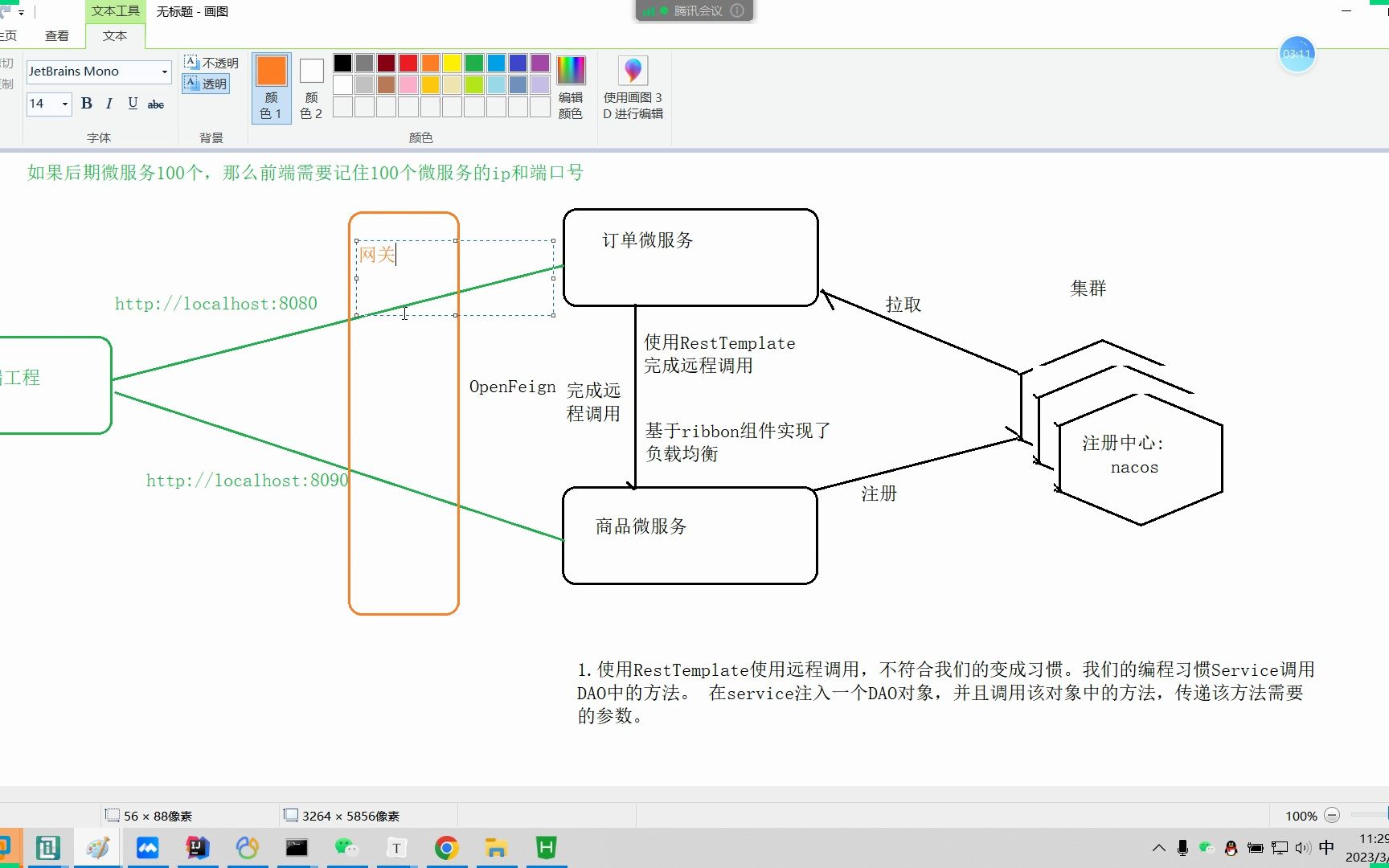Viewport: 1389px width, 868px height.
Task: Select the 不透明 opaque background option
Action: click(x=211, y=63)
